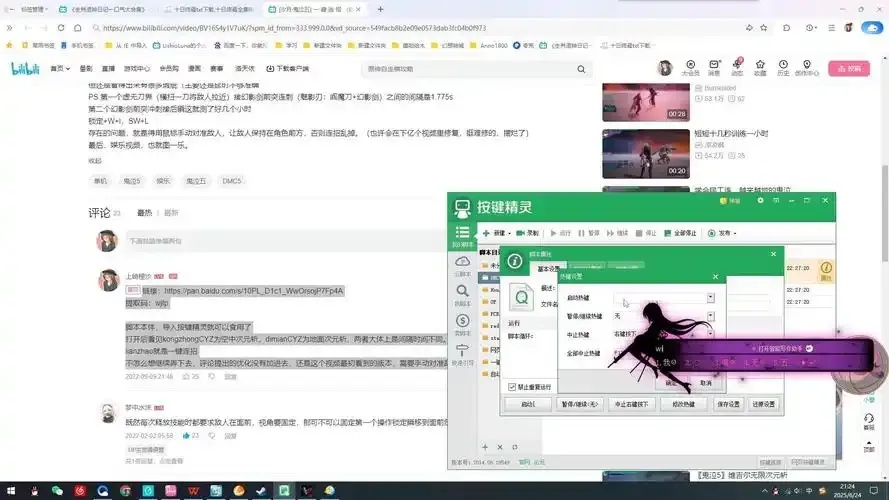Expand the 启动热键 hotkey dropdown arrow
Image resolution: width=889 pixels, height=500 pixels.
[710, 298]
